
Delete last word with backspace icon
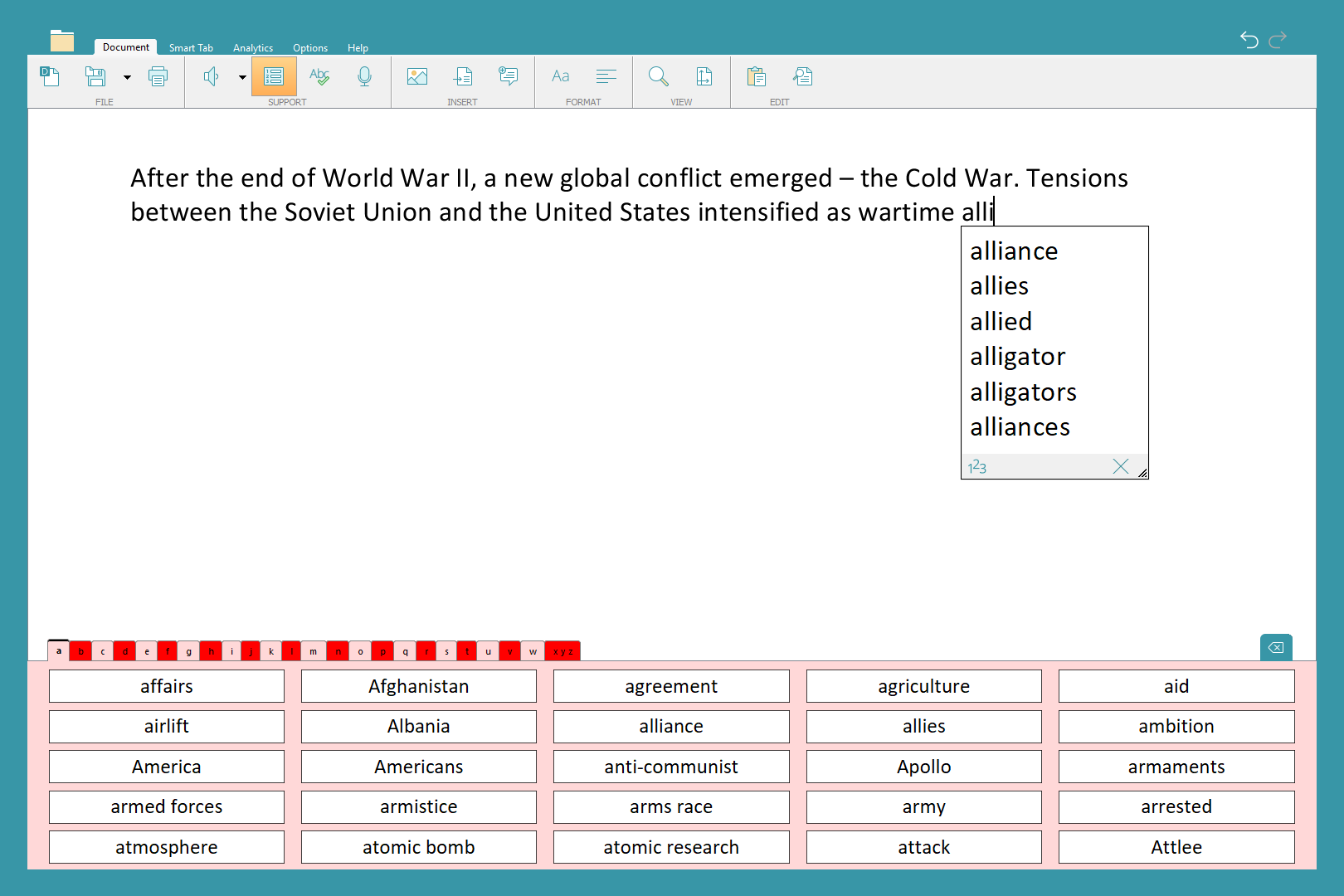pyautogui.click(x=1276, y=647)
